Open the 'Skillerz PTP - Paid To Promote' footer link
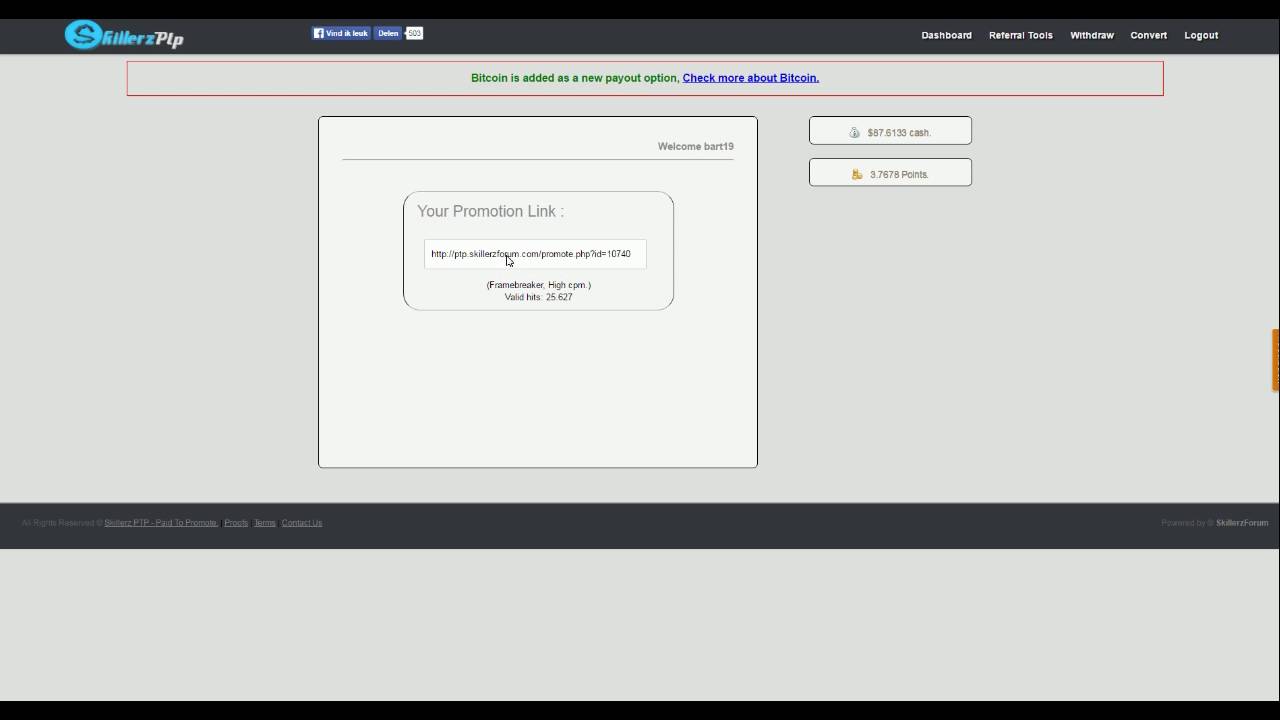Viewport: 1280px width, 720px height. tap(161, 523)
